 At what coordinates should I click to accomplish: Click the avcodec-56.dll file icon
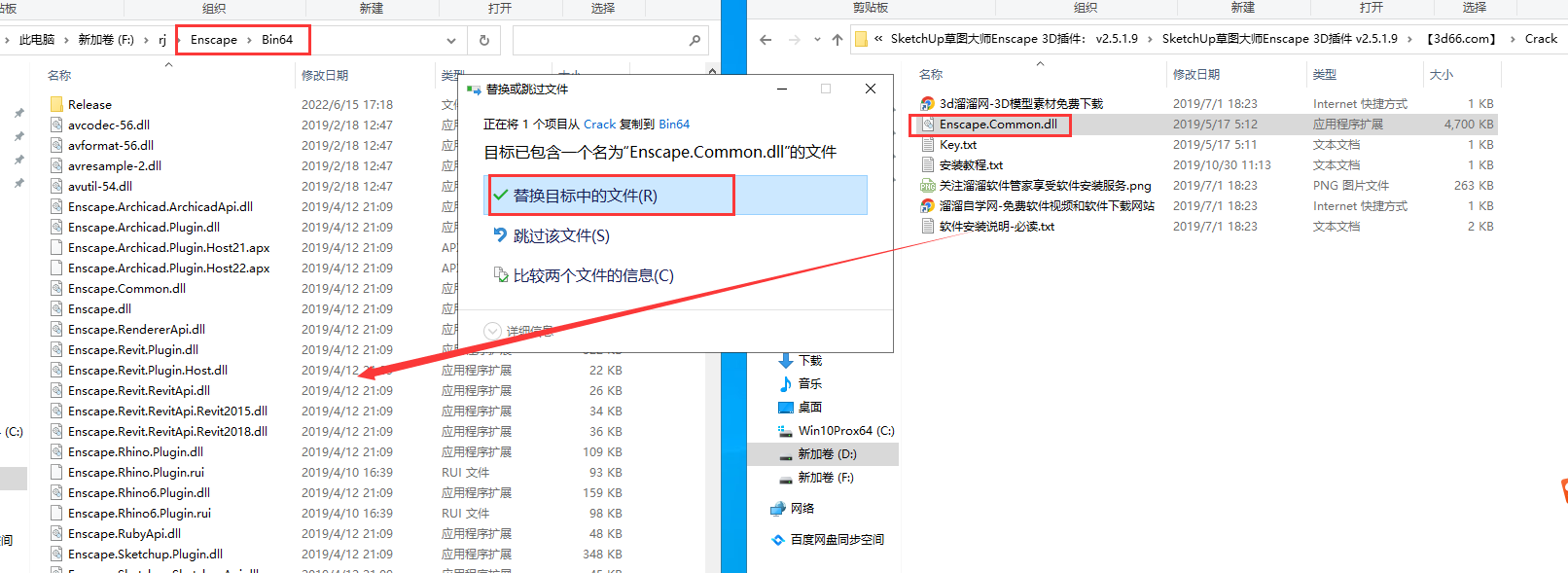(x=56, y=125)
